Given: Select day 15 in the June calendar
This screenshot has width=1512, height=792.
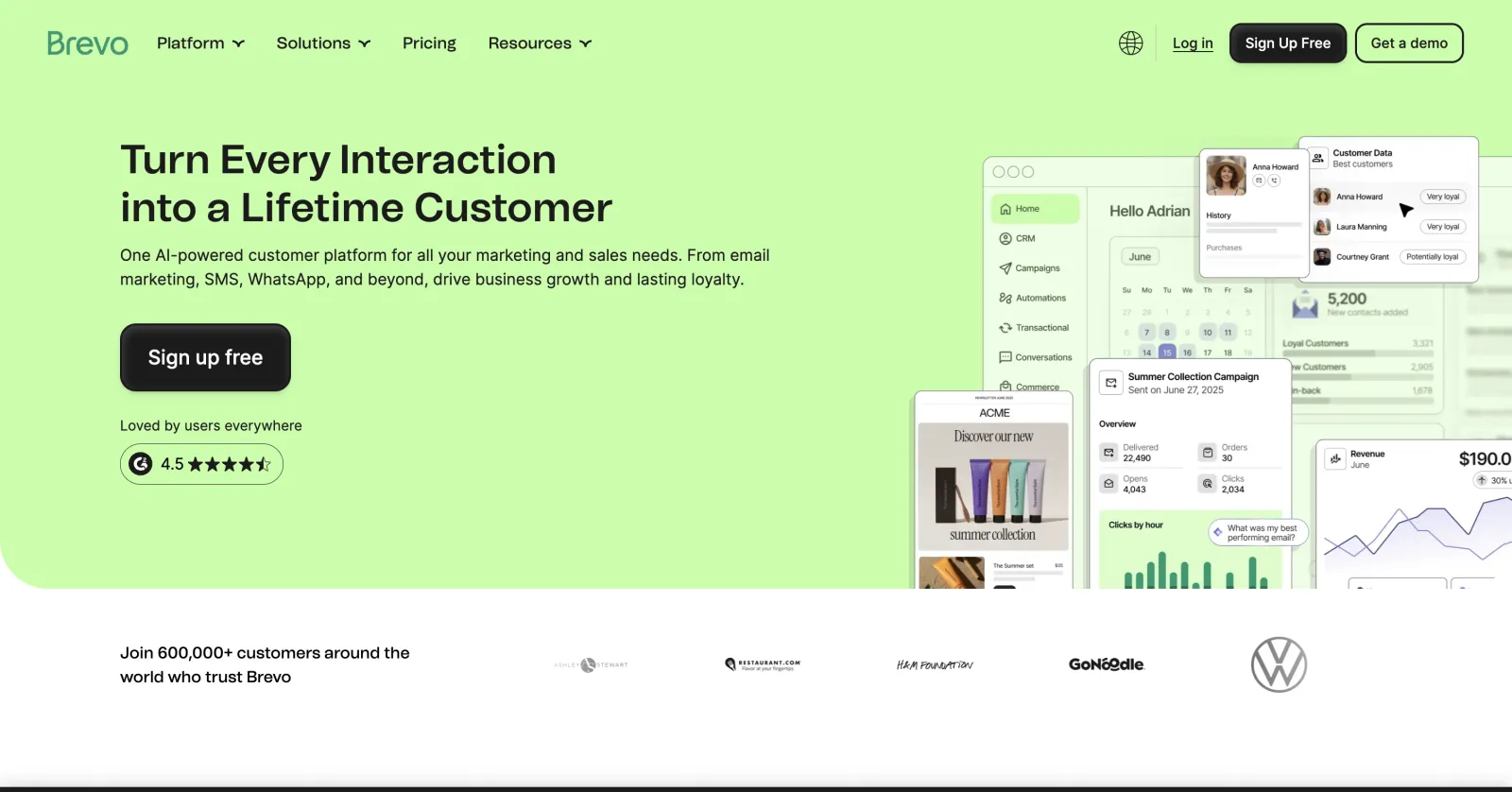Looking at the screenshot, I should [1167, 353].
